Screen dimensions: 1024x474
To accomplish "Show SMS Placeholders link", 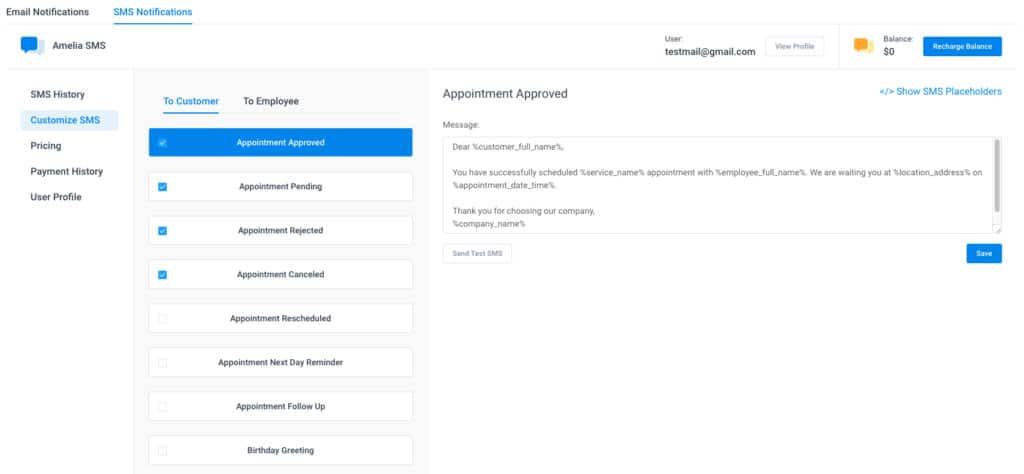I will tap(940, 92).
